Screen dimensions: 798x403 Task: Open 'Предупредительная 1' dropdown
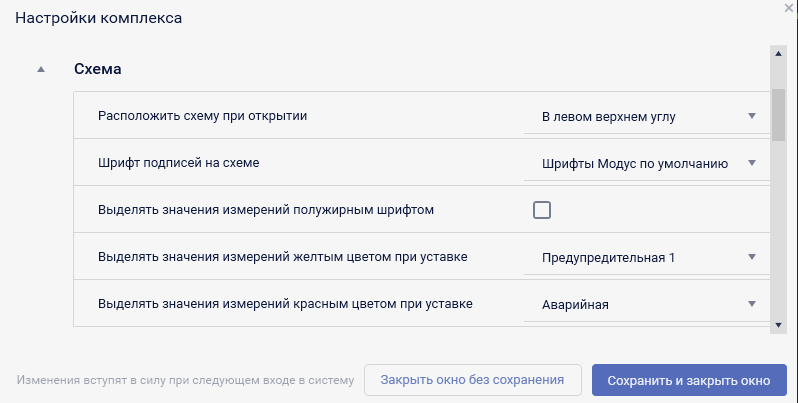[x=640, y=257]
